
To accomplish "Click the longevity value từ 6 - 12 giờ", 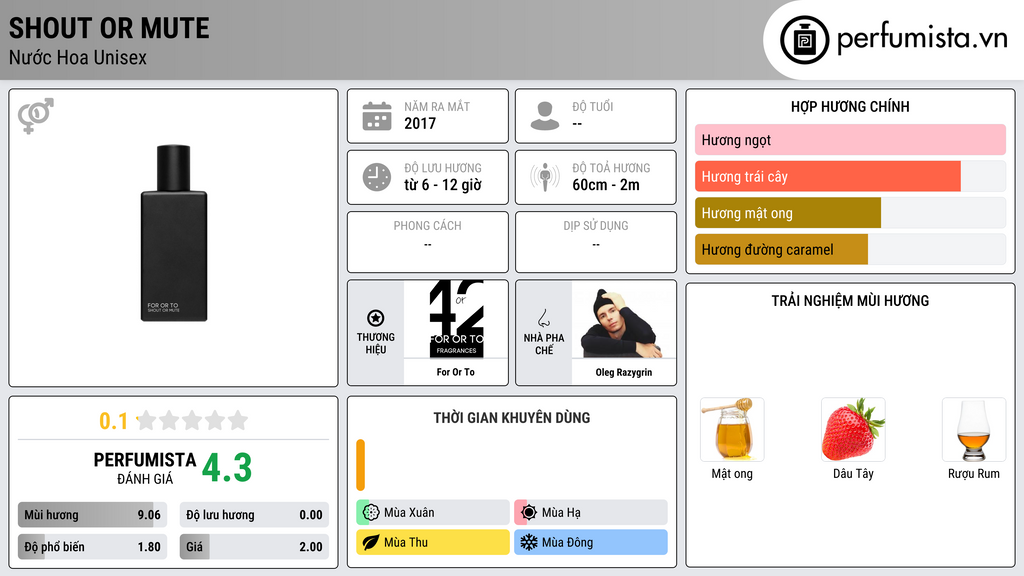I will point(443,185).
